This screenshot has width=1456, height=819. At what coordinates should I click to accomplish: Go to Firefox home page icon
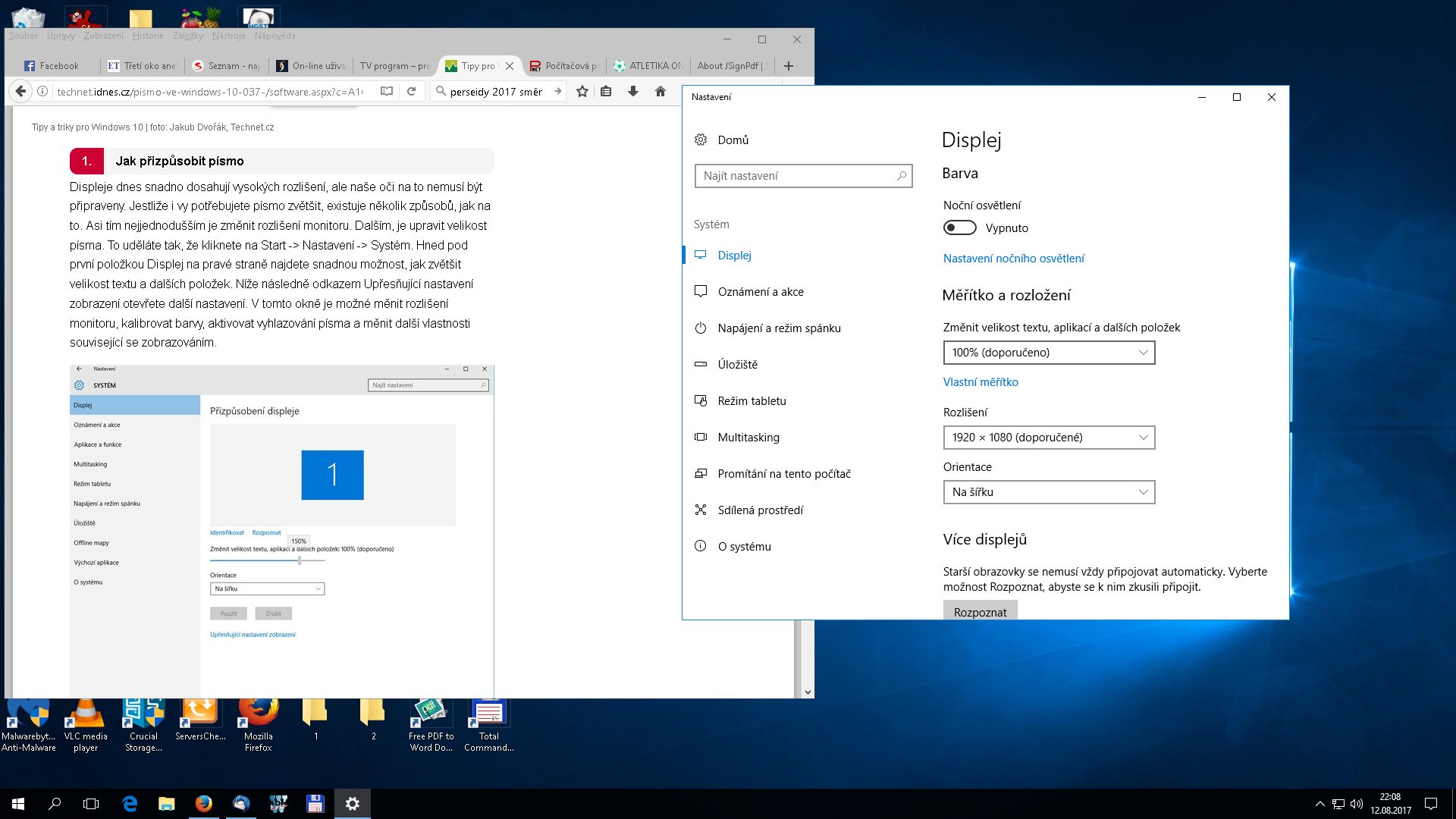click(x=661, y=91)
